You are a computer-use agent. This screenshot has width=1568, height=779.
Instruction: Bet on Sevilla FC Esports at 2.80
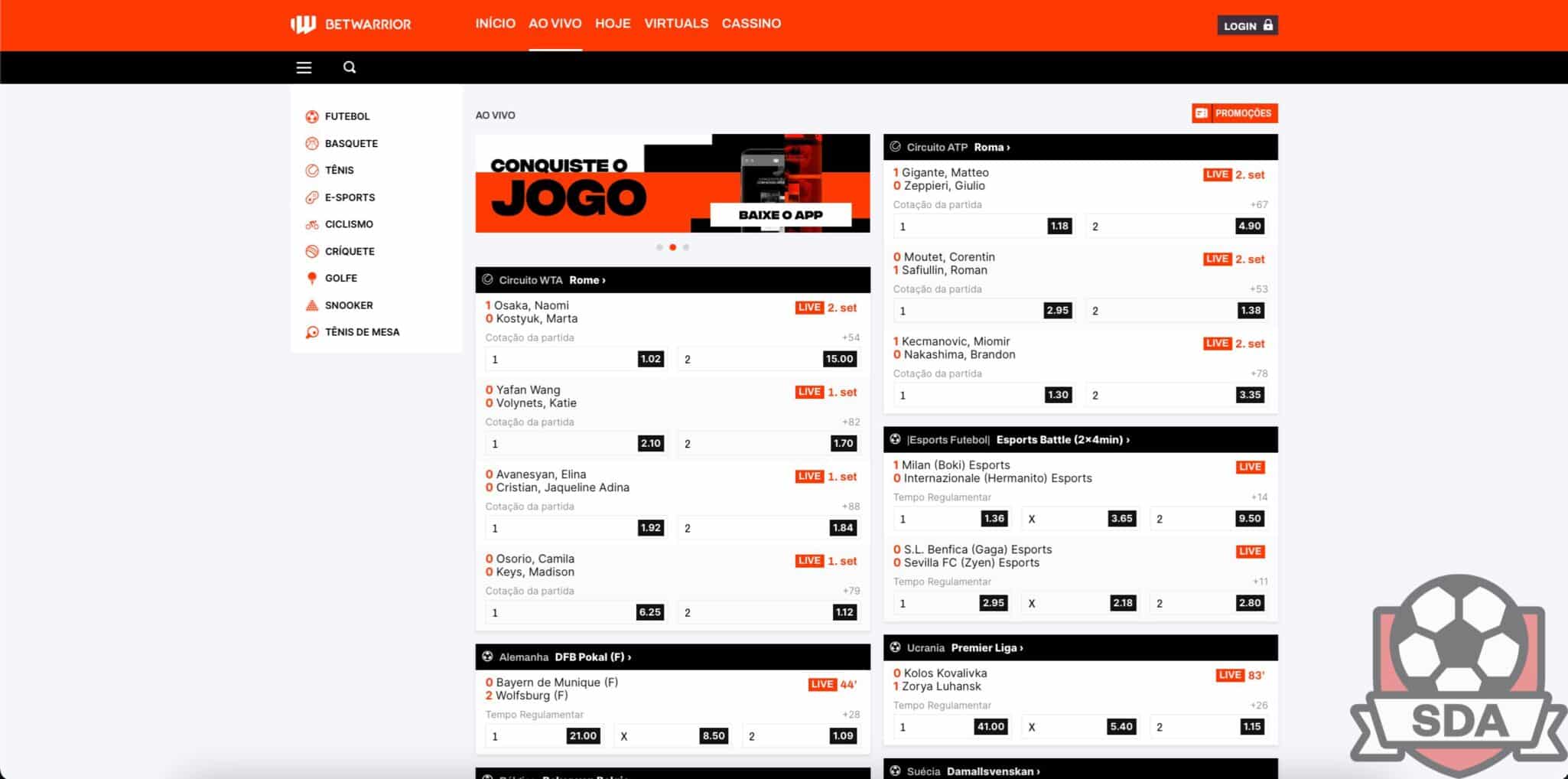[x=1209, y=603]
